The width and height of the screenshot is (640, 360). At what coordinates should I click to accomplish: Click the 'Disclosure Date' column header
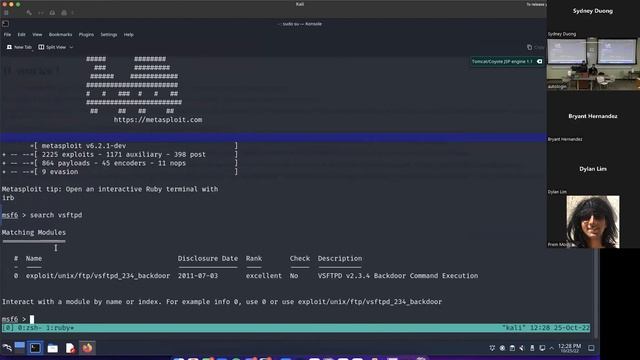click(x=208, y=258)
